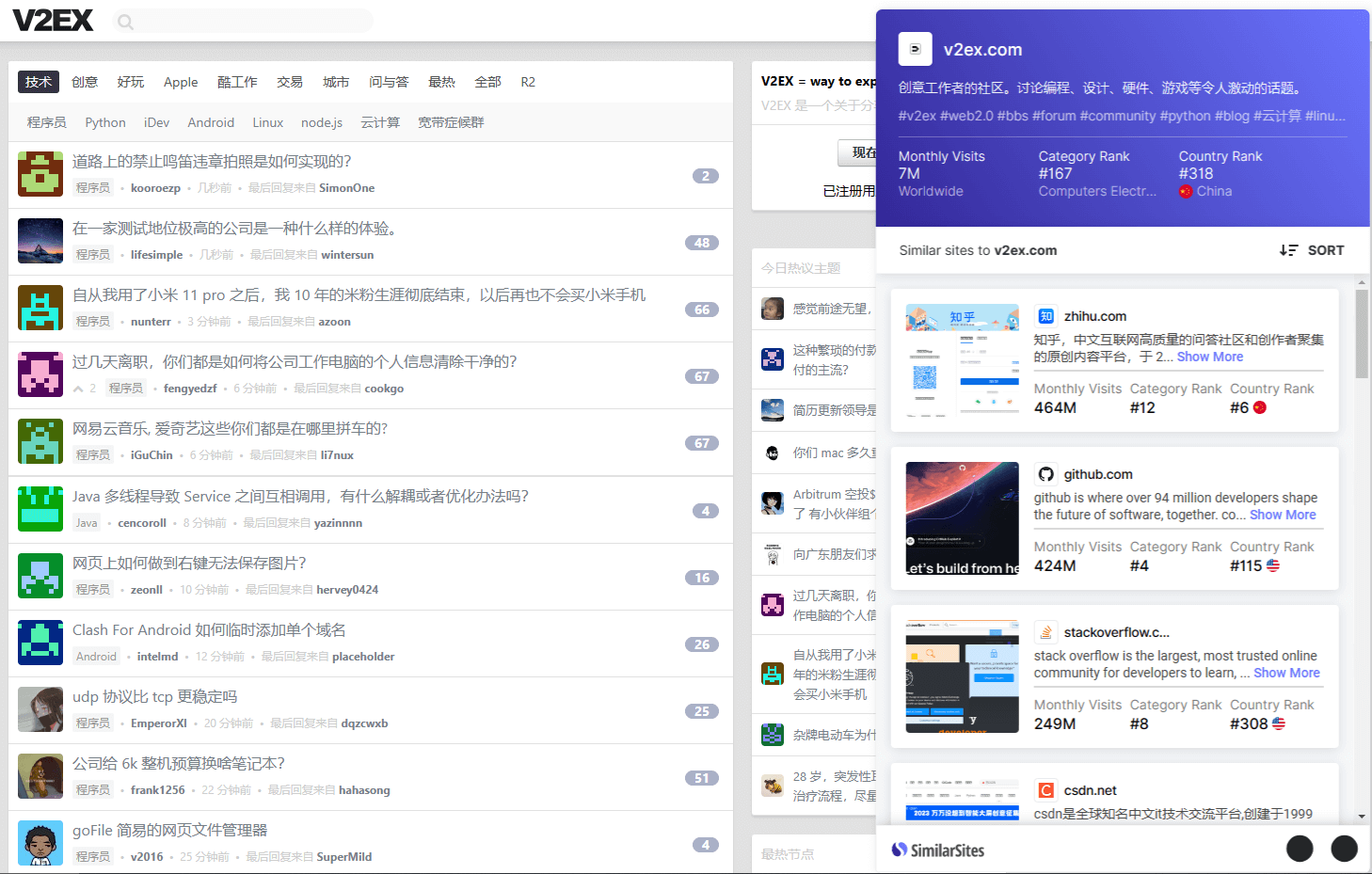
Task: Select the 创意 tab
Action: [x=85, y=82]
